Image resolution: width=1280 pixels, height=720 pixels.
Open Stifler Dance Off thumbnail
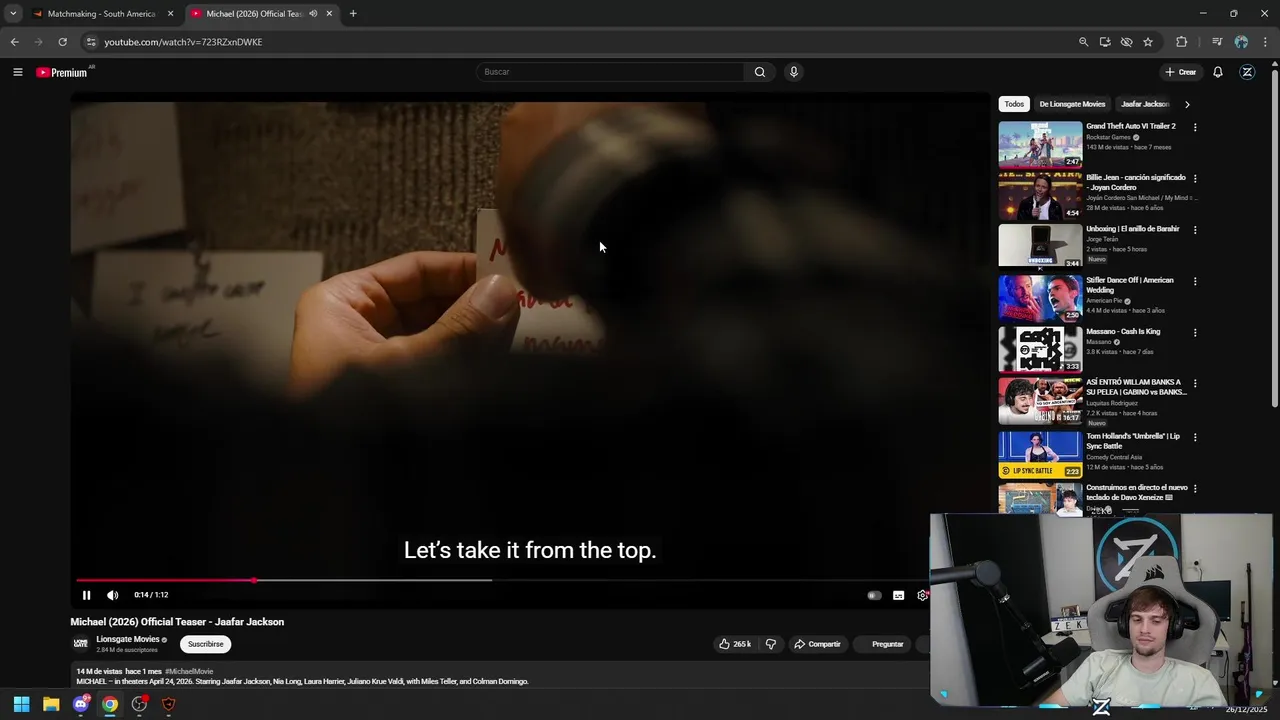point(1040,298)
